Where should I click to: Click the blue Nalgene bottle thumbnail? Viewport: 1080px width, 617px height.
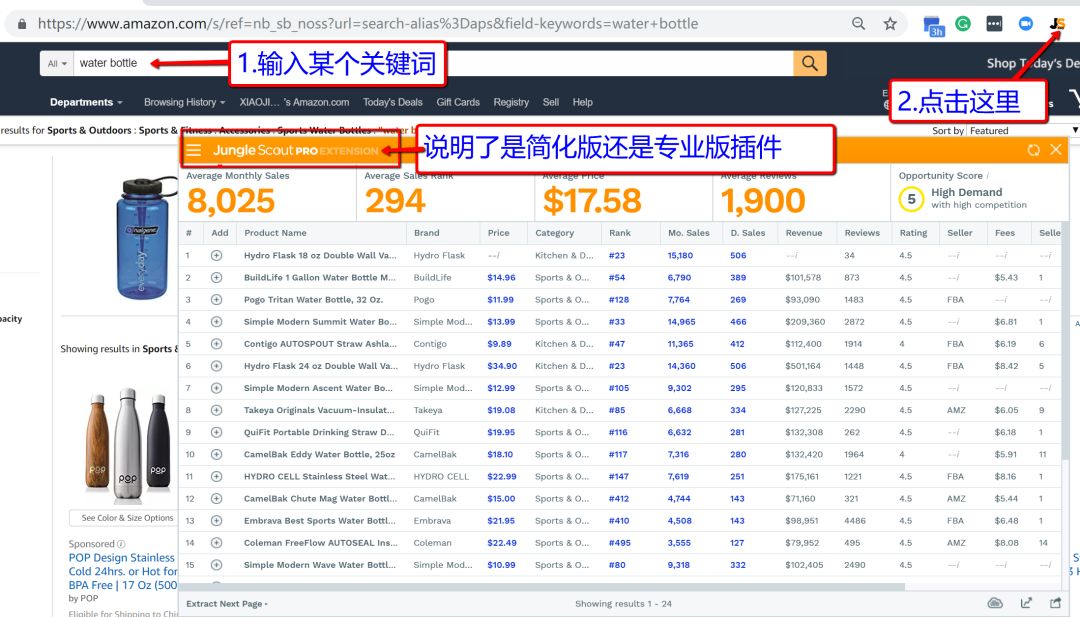point(143,238)
